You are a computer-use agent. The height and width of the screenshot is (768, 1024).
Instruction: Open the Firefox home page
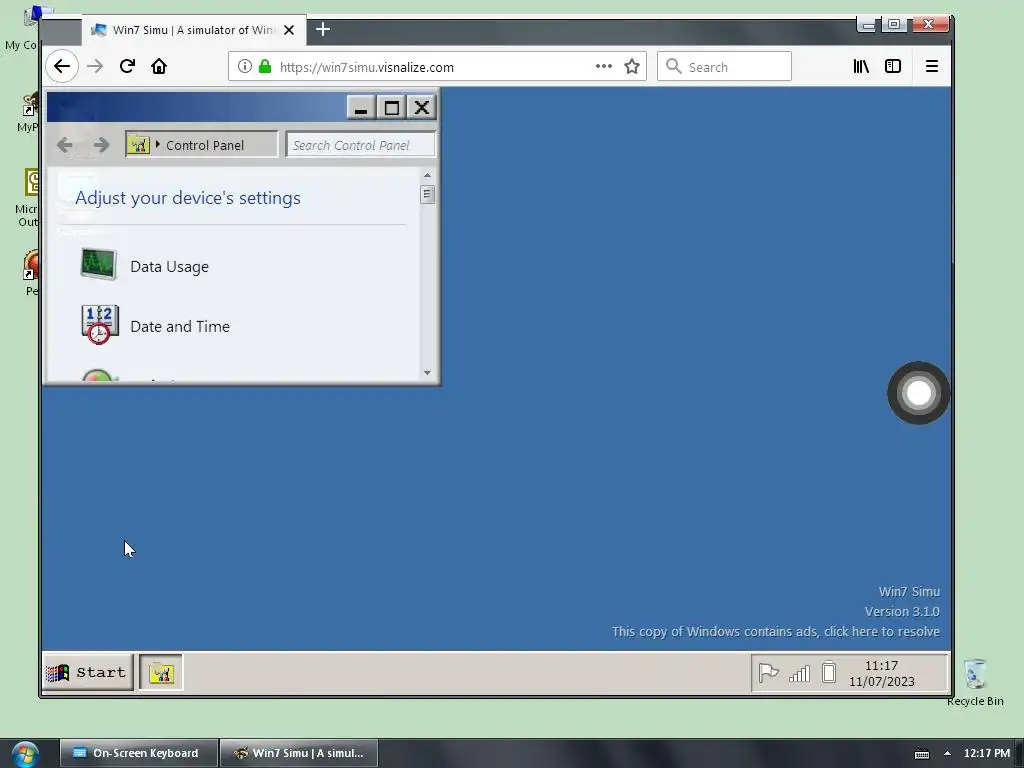point(159,66)
